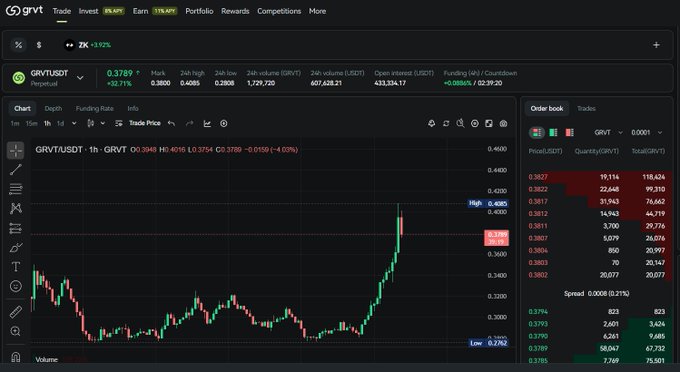Click the Volume indicator label
This screenshot has width=680, height=372.
(46, 359)
